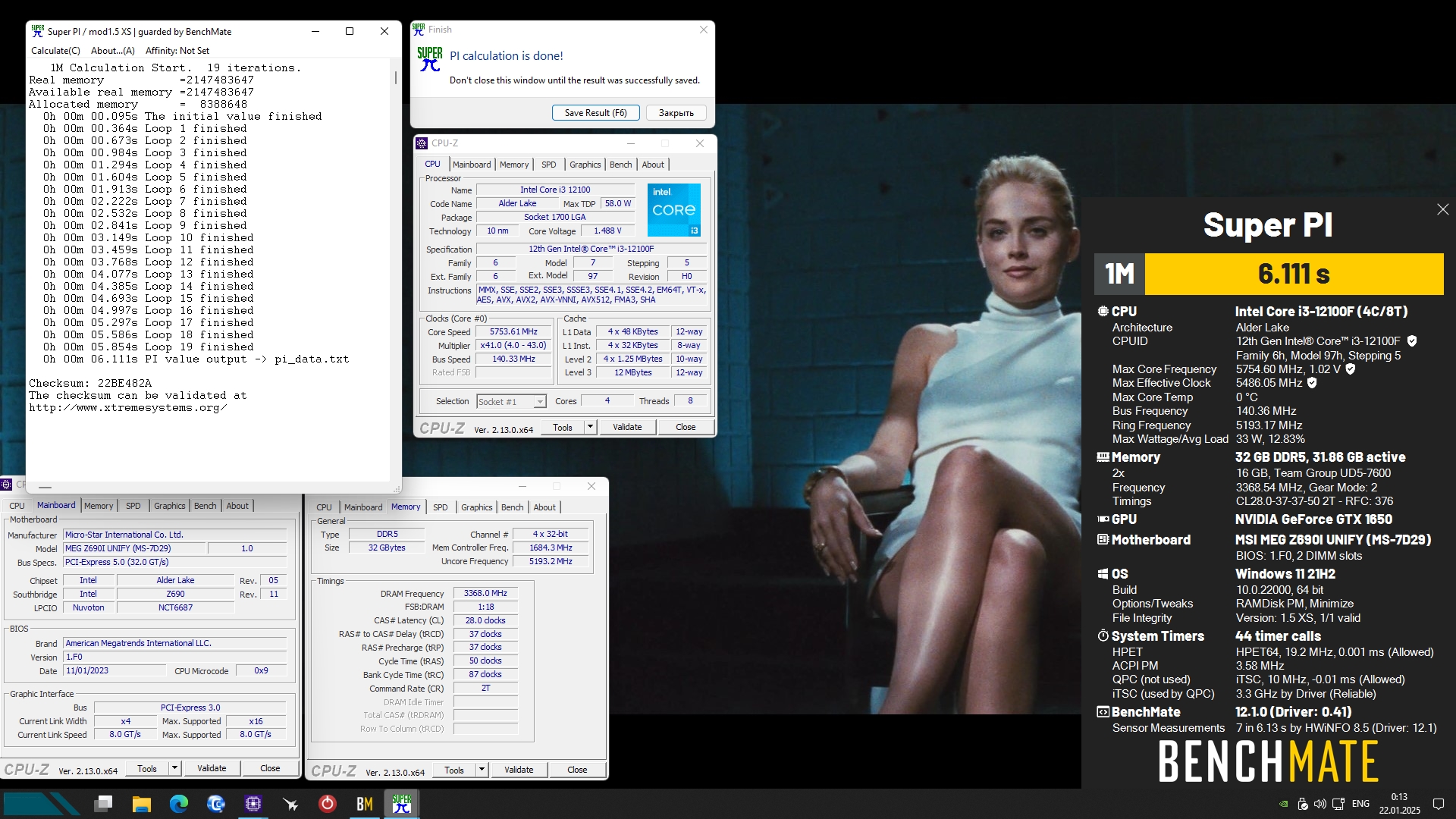Open About tab in top CPU-Z window
This screenshot has width=1456, height=819.
(x=653, y=165)
